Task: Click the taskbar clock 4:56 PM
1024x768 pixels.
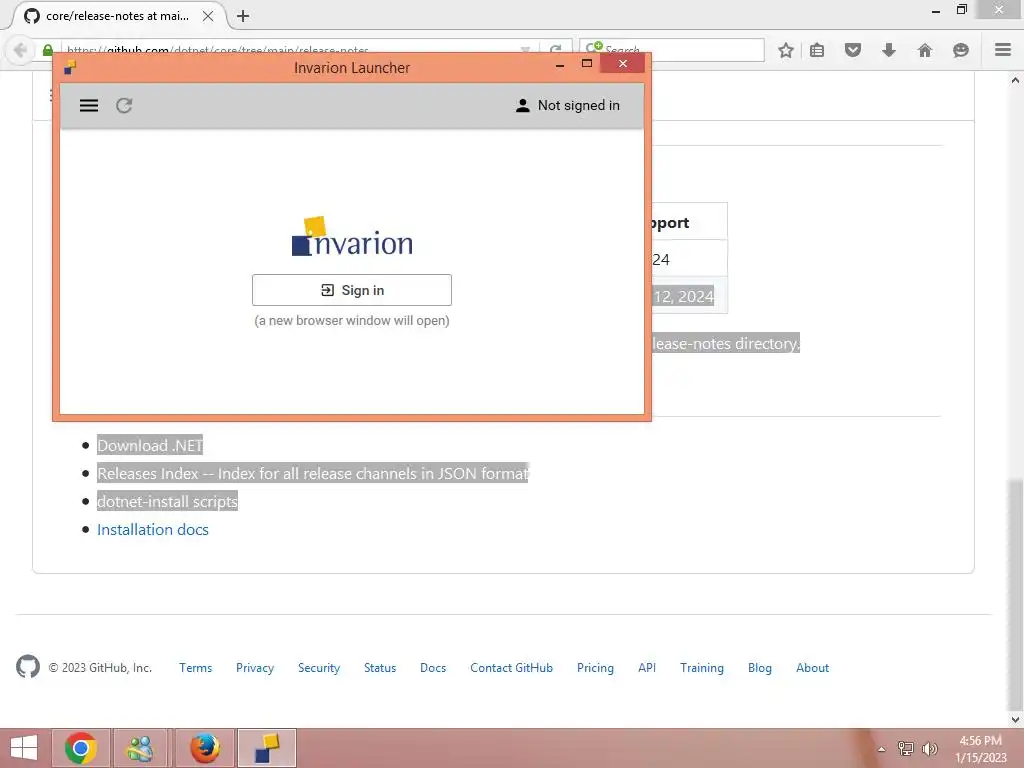Action: click(980, 749)
